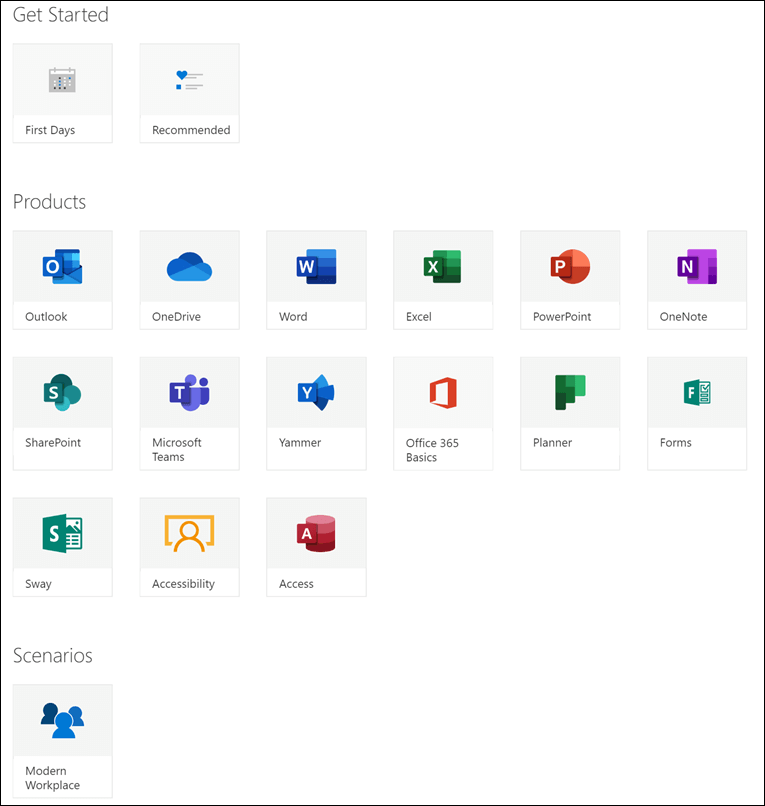Click the PowerPoint text label
Viewport: 765px width, 806px height.
point(562,317)
